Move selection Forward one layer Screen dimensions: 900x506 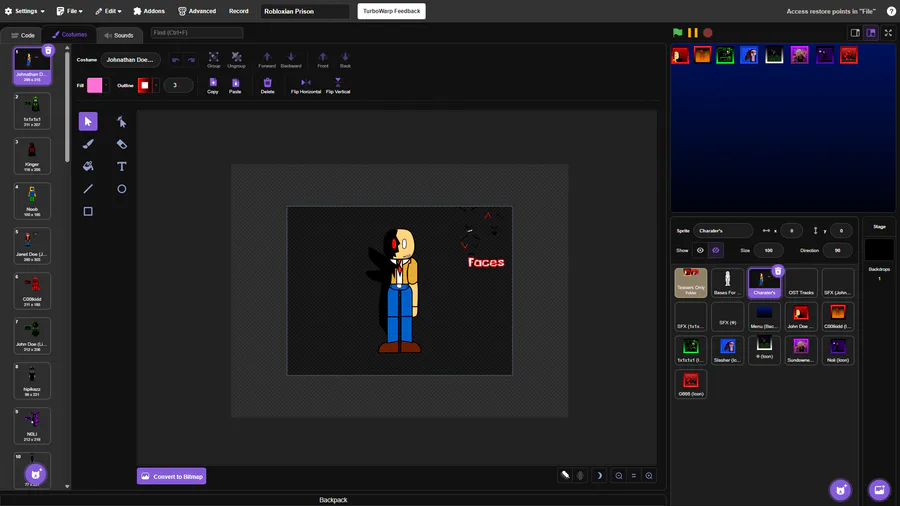click(267, 60)
